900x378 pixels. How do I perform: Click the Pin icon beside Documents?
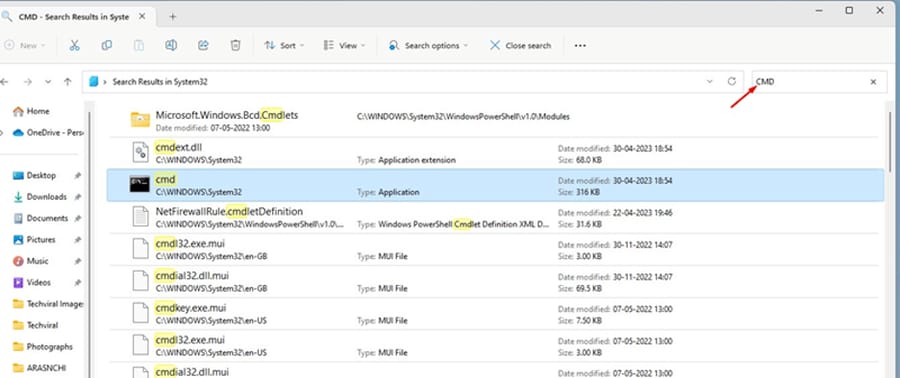point(77,219)
